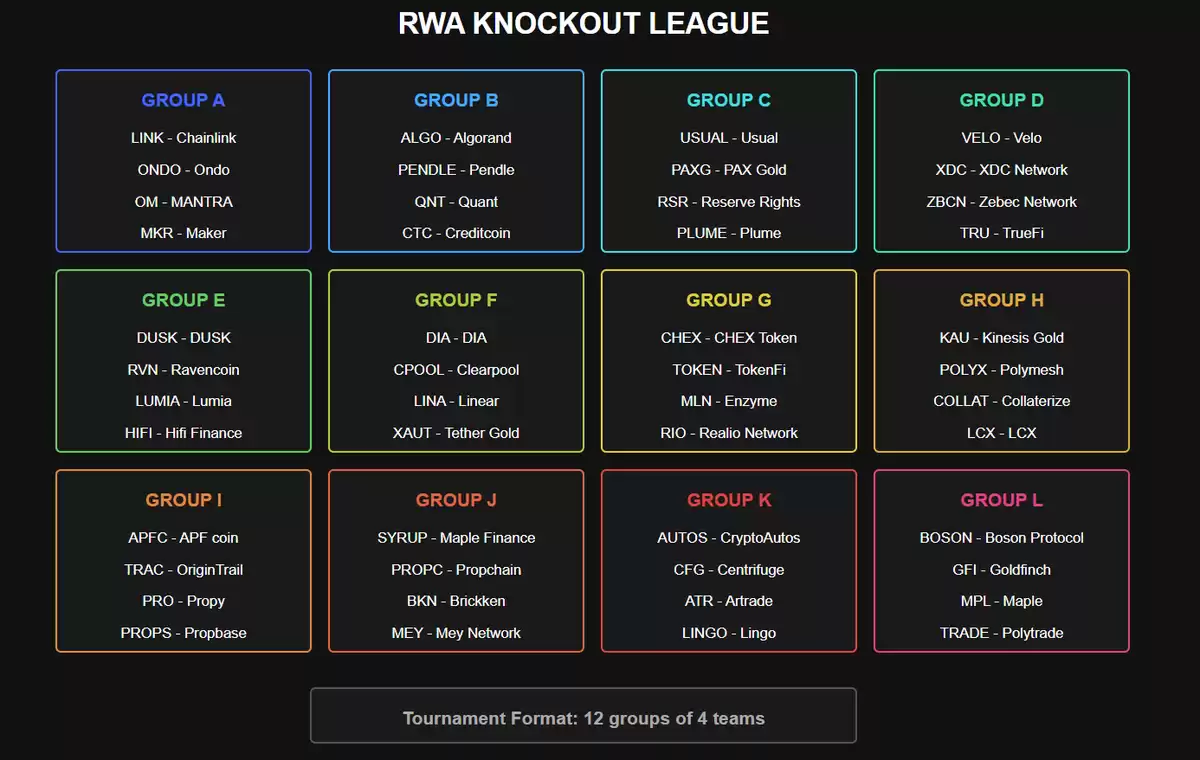Select RVN - Ravencoin entry
The height and width of the screenshot is (760, 1200).
coord(183,370)
